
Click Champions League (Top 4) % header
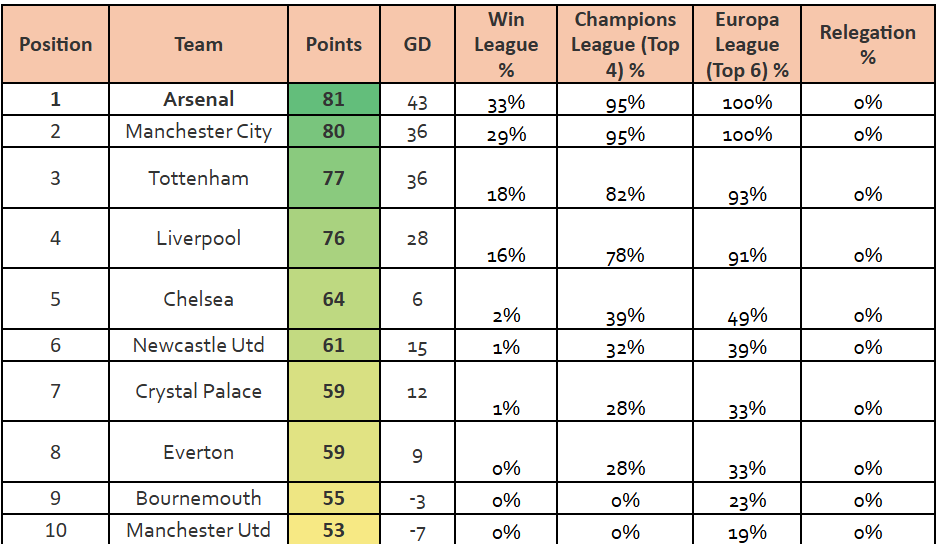pyautogui.click(x=624, y=44)
